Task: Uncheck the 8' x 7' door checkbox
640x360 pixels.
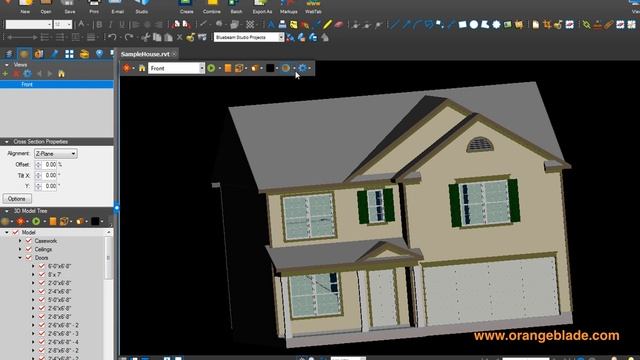Action: click(x=42, y=275)
